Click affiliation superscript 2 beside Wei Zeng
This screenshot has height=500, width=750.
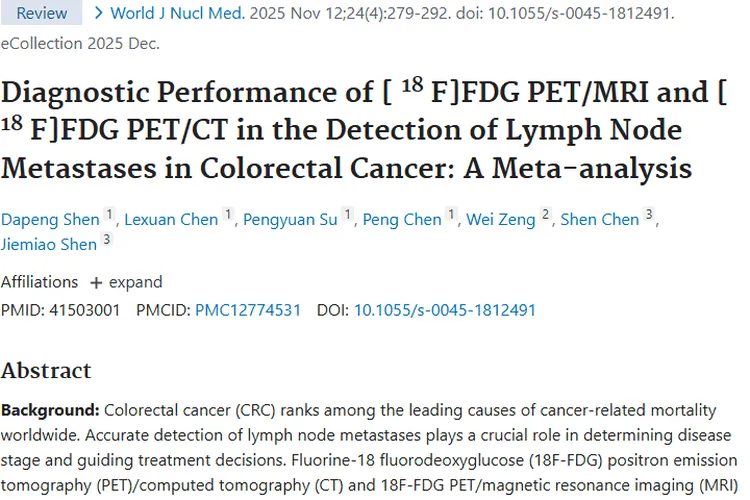click(546, 215)
